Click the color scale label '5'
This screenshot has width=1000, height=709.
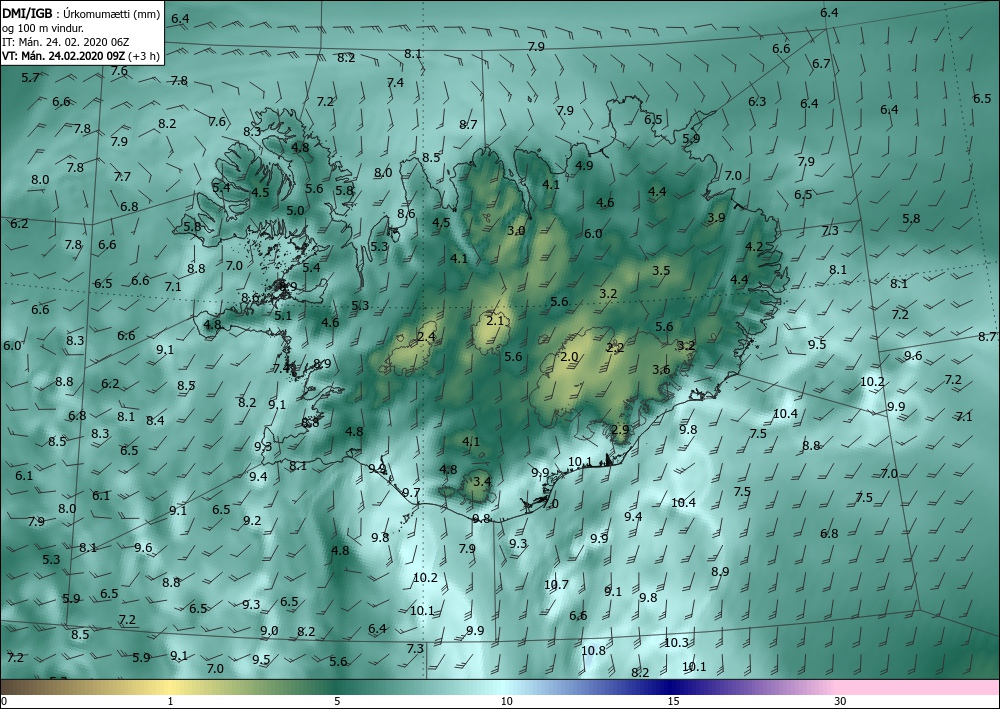point(337,701)
